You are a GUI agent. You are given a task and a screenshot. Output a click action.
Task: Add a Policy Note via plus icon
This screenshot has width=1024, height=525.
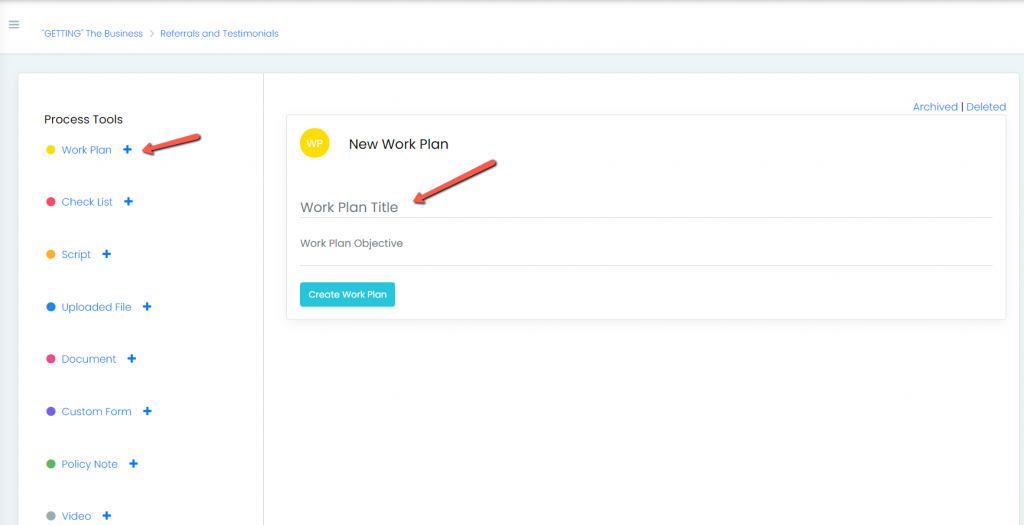point(133,464)
